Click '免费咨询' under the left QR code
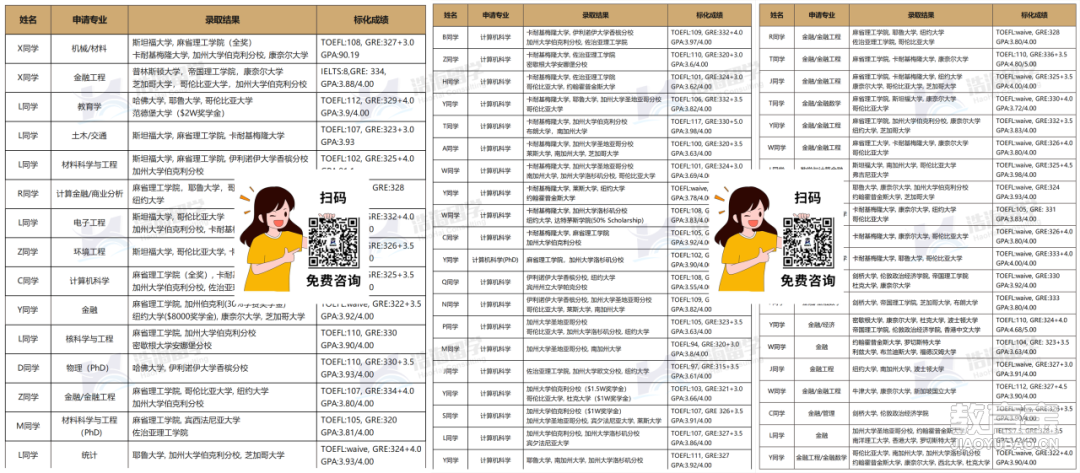Viewport: 1080px width, 473px height. click(333, 281)
